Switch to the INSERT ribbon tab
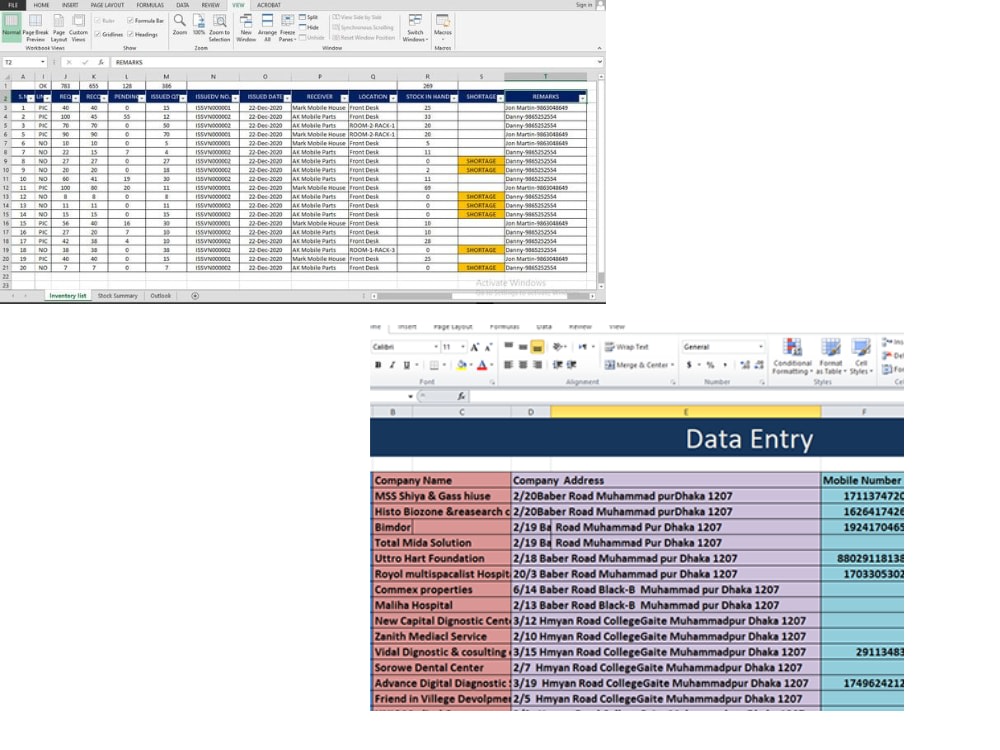Viewport: 1000px width, 750px height. point(70,5)
